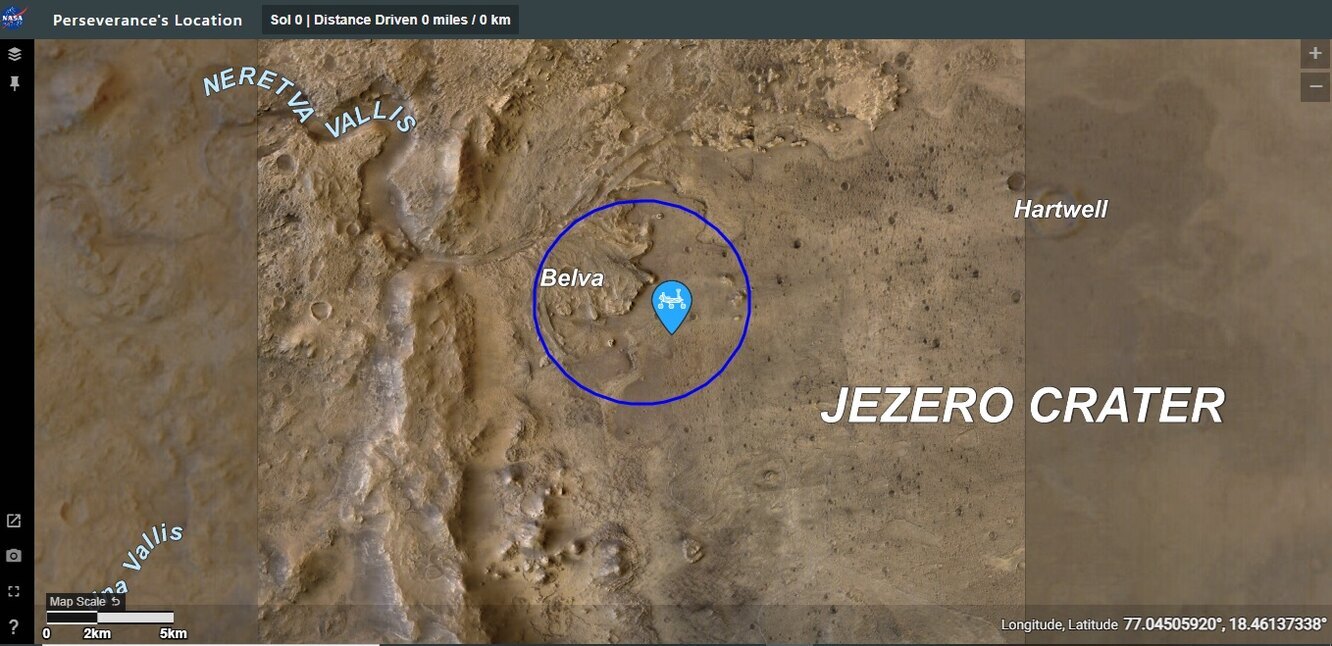Zoom in with the plus button
The image size is (1332, 646).
1315,54
